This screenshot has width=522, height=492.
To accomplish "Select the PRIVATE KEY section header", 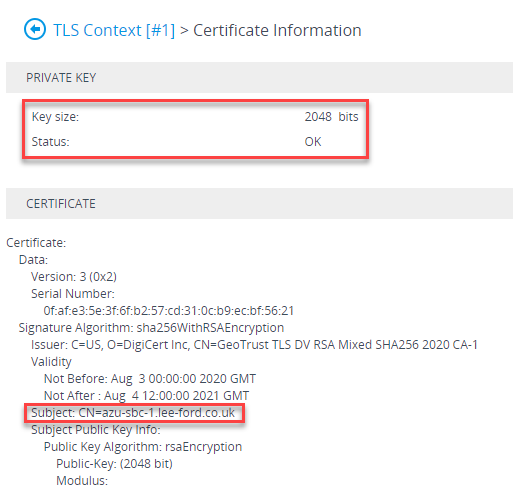I will click(259, 78).
